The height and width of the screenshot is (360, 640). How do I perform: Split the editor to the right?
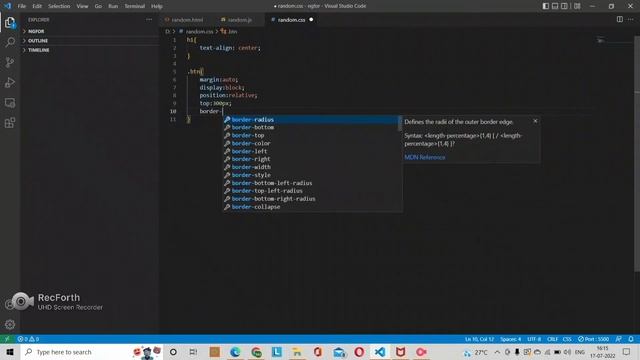click(620, 20)
